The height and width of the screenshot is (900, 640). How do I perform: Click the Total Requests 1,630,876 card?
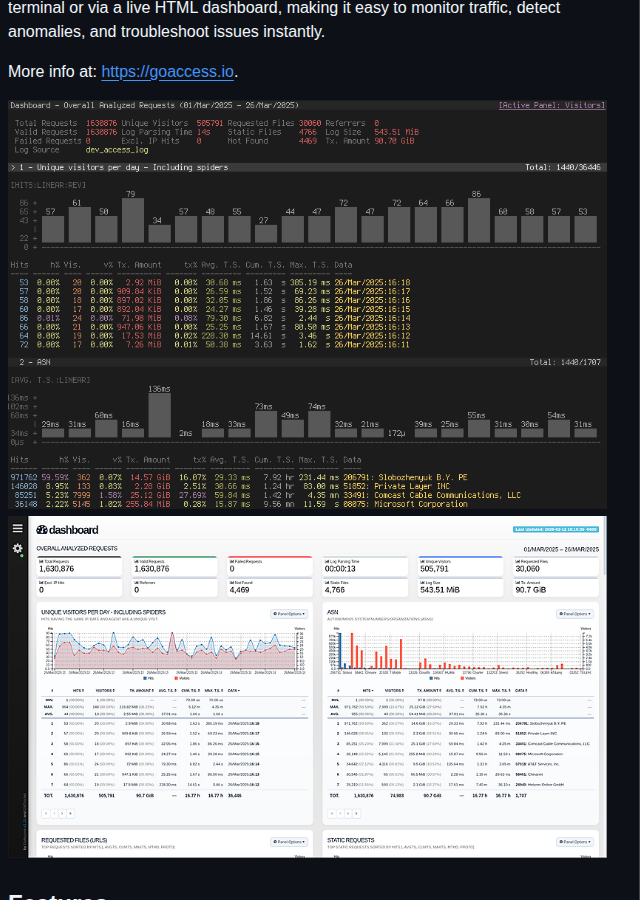pyautogui.click(x=79, y=566)
